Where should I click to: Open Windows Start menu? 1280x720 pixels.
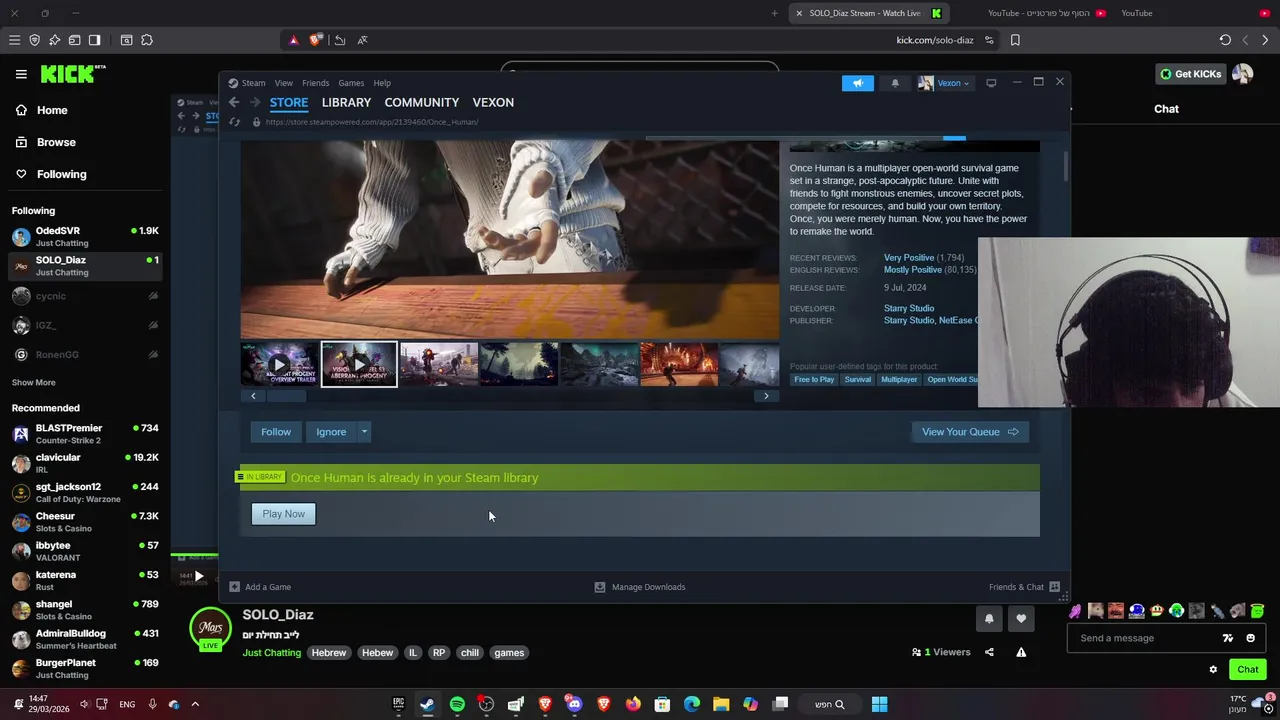click(879, 704)
